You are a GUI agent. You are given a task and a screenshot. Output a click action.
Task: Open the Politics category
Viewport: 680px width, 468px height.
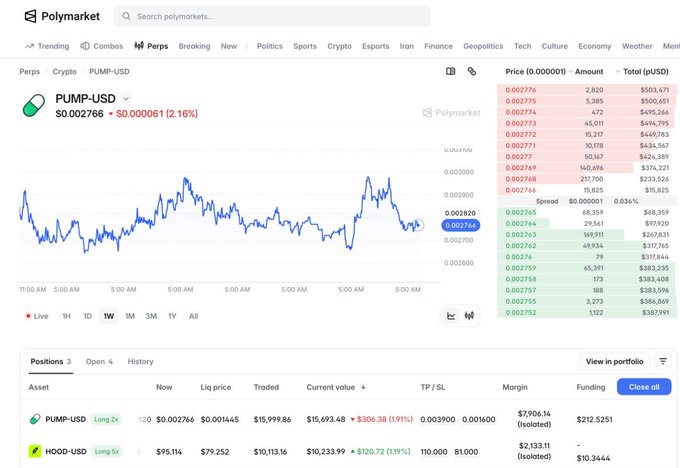pyautogui.click(x=269, y=46)
